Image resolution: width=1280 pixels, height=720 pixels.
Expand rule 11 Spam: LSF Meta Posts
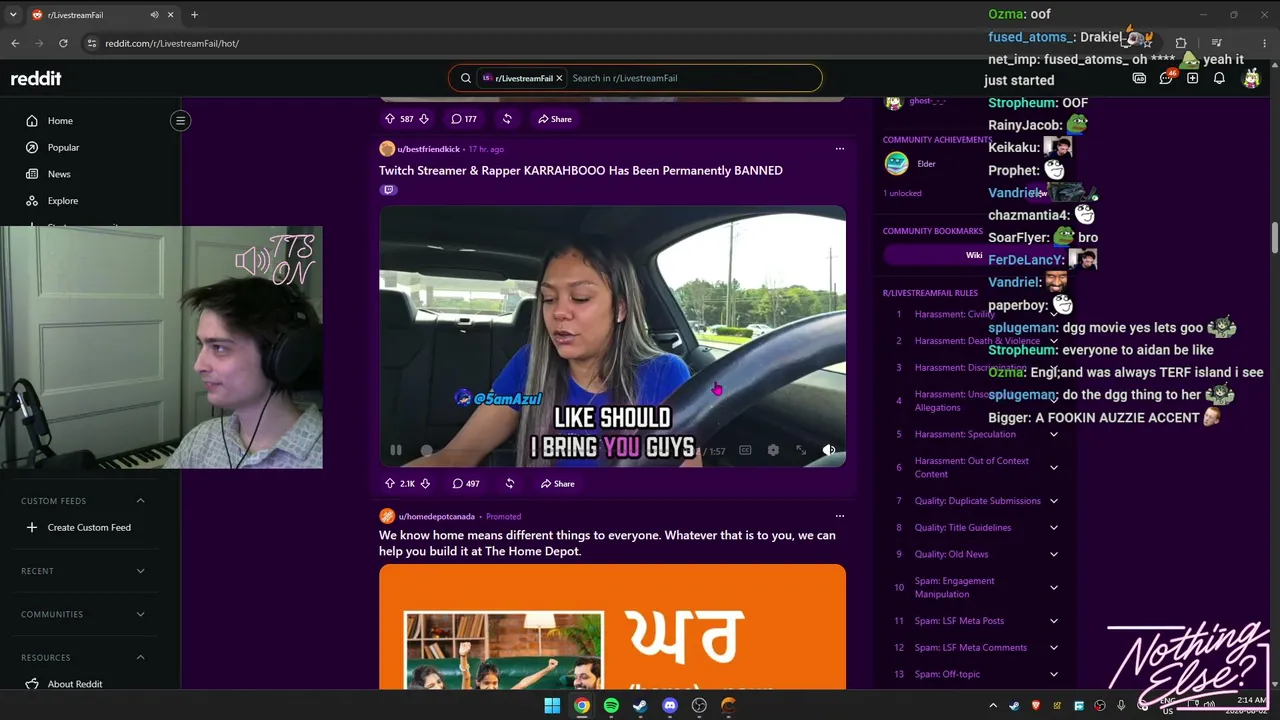(x=1053, y=621)
